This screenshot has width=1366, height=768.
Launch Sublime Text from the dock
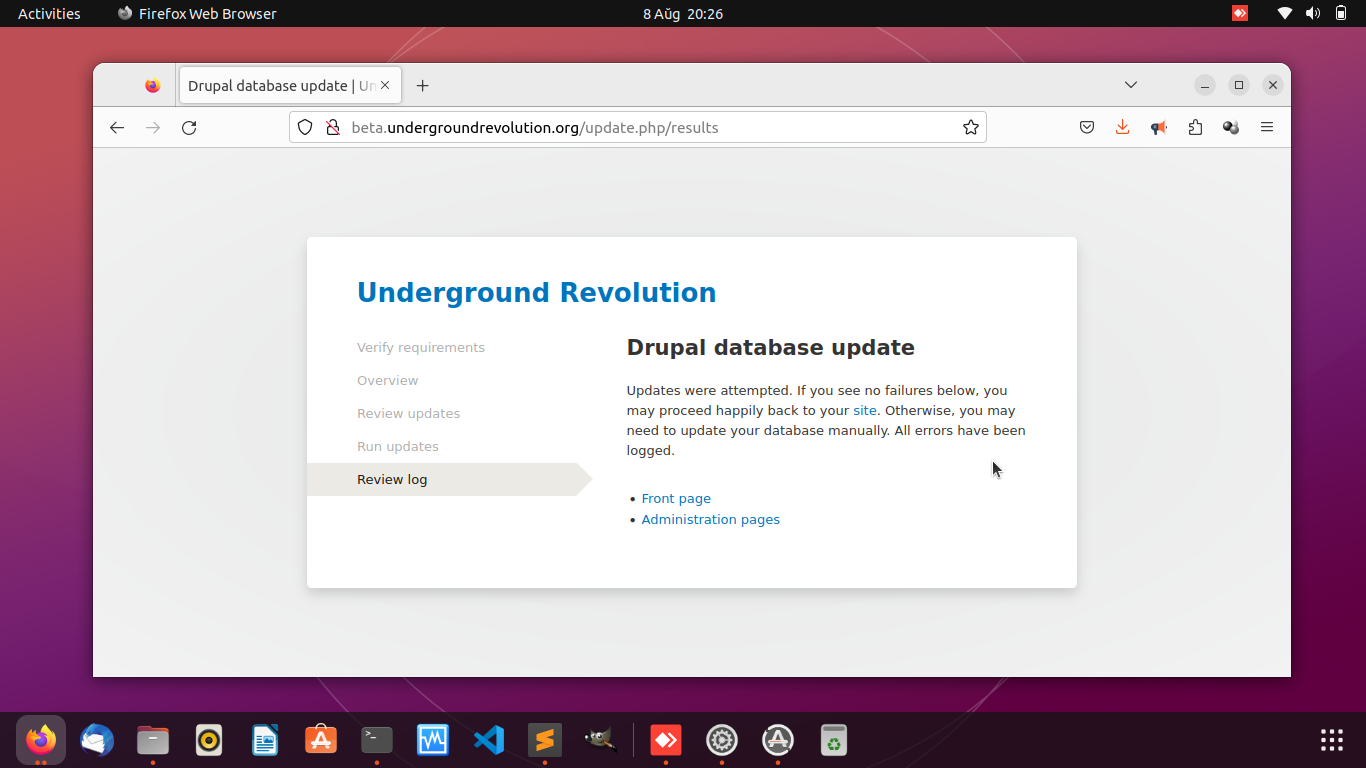545,740
